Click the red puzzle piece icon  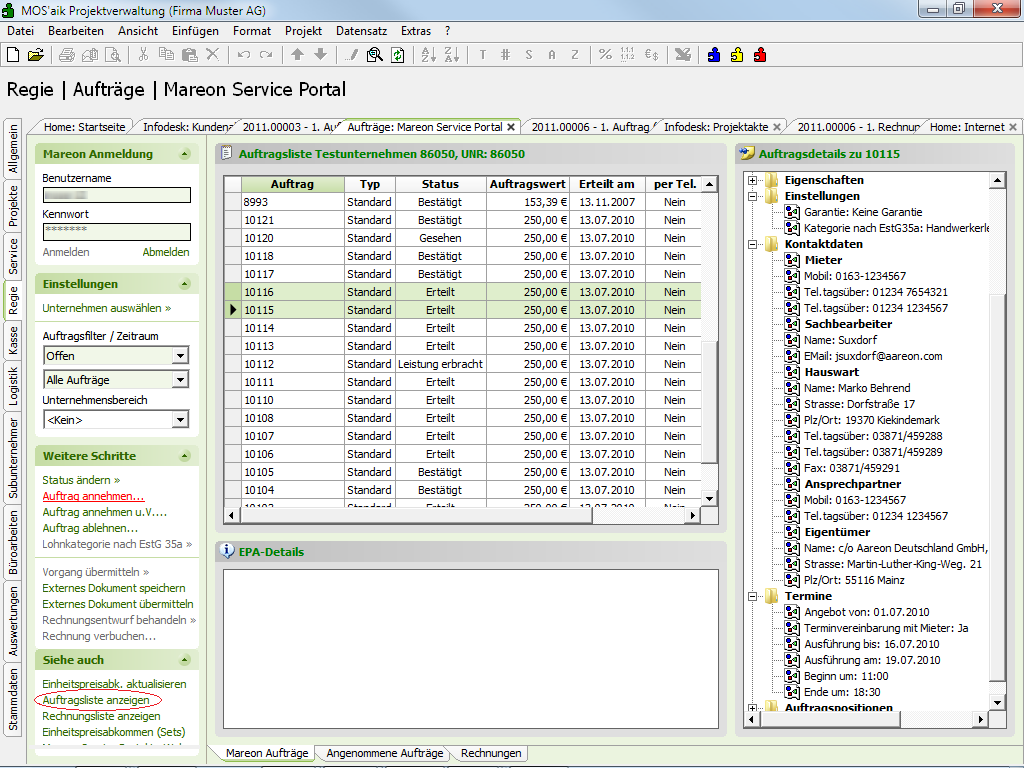point(760,55)
